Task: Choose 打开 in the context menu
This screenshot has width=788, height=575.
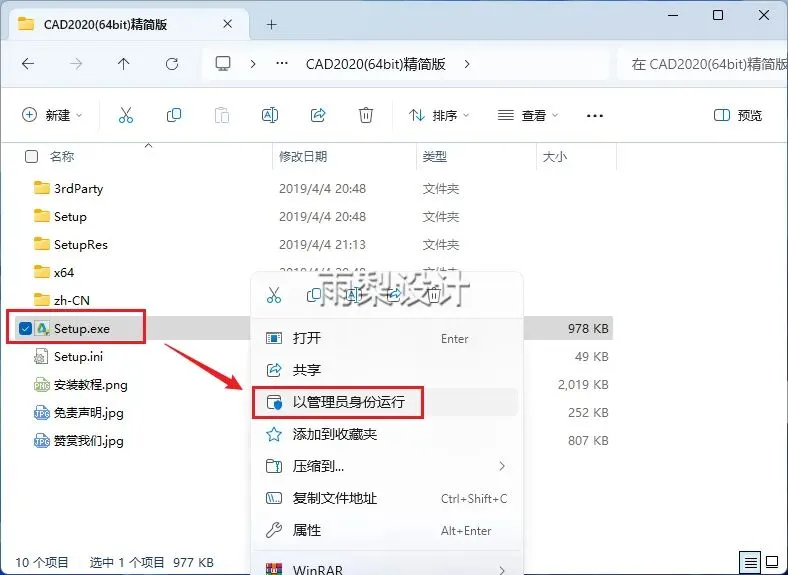Action: click(386, 338)
